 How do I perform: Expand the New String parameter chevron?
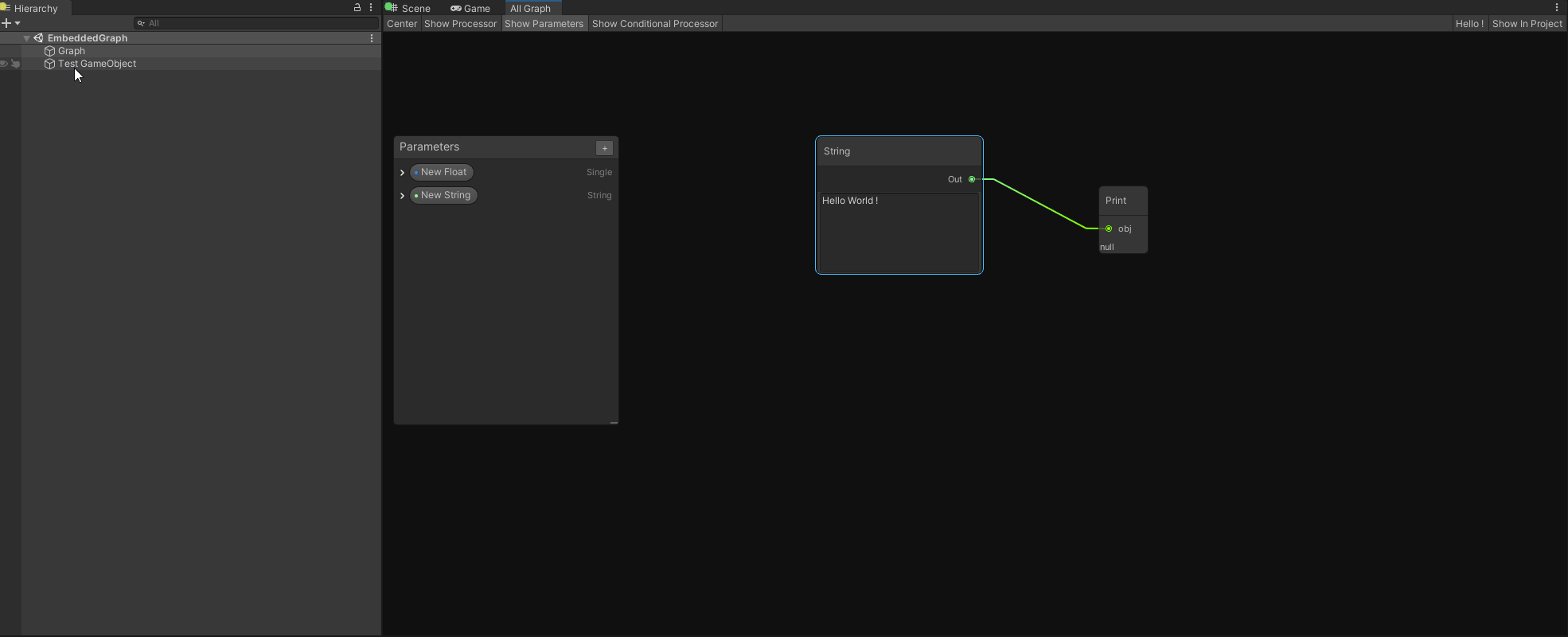coord(403,195)
